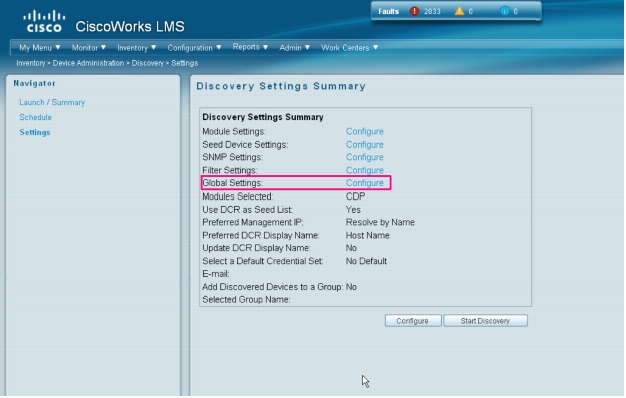The width and height of the screenshot is (626, 398).
Task: Click the CiscoWorks LMS title
Action: click(x=130, y=26)
